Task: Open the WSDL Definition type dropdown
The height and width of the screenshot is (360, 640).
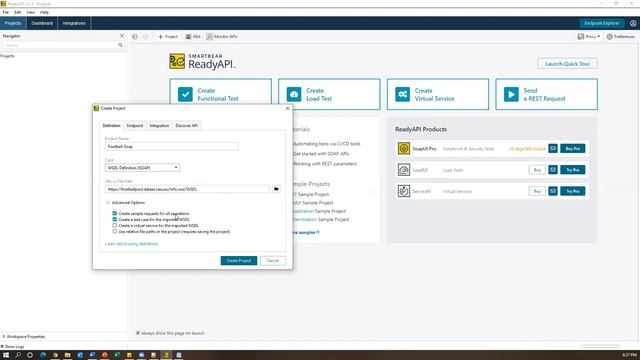Action: pyautogui.click(x=142, y=168)
